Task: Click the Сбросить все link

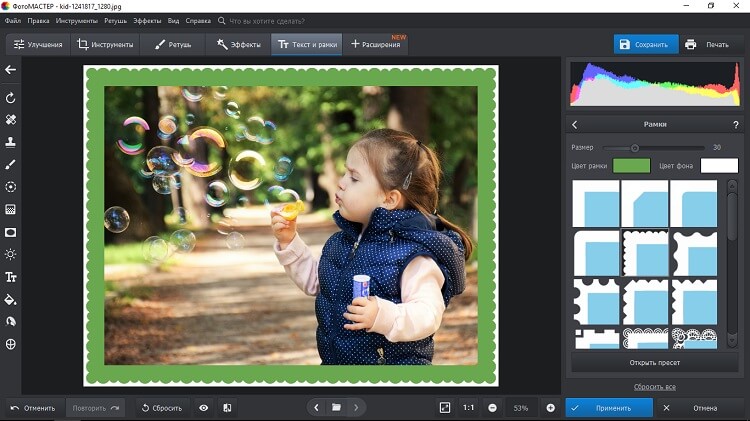Action: [654, 387]
